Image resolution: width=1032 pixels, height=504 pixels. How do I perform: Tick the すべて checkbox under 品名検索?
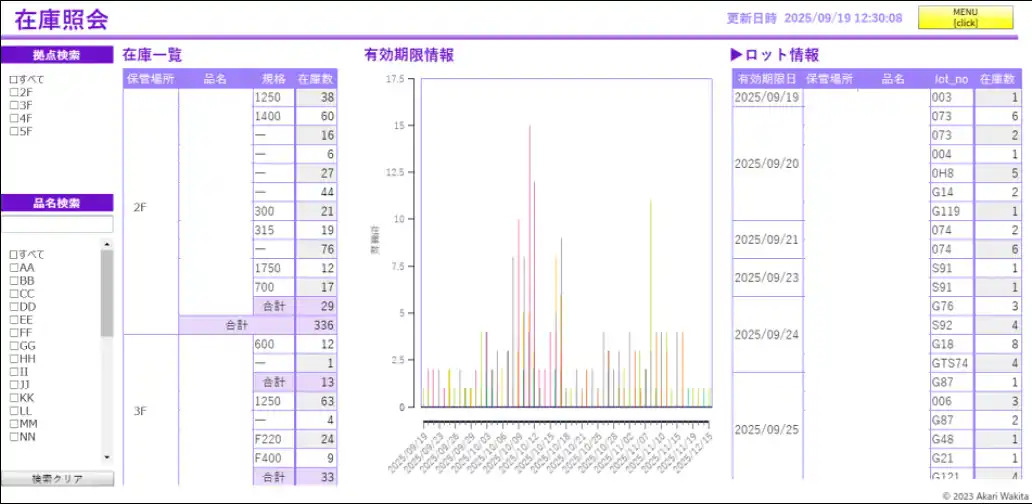[14, 255]
